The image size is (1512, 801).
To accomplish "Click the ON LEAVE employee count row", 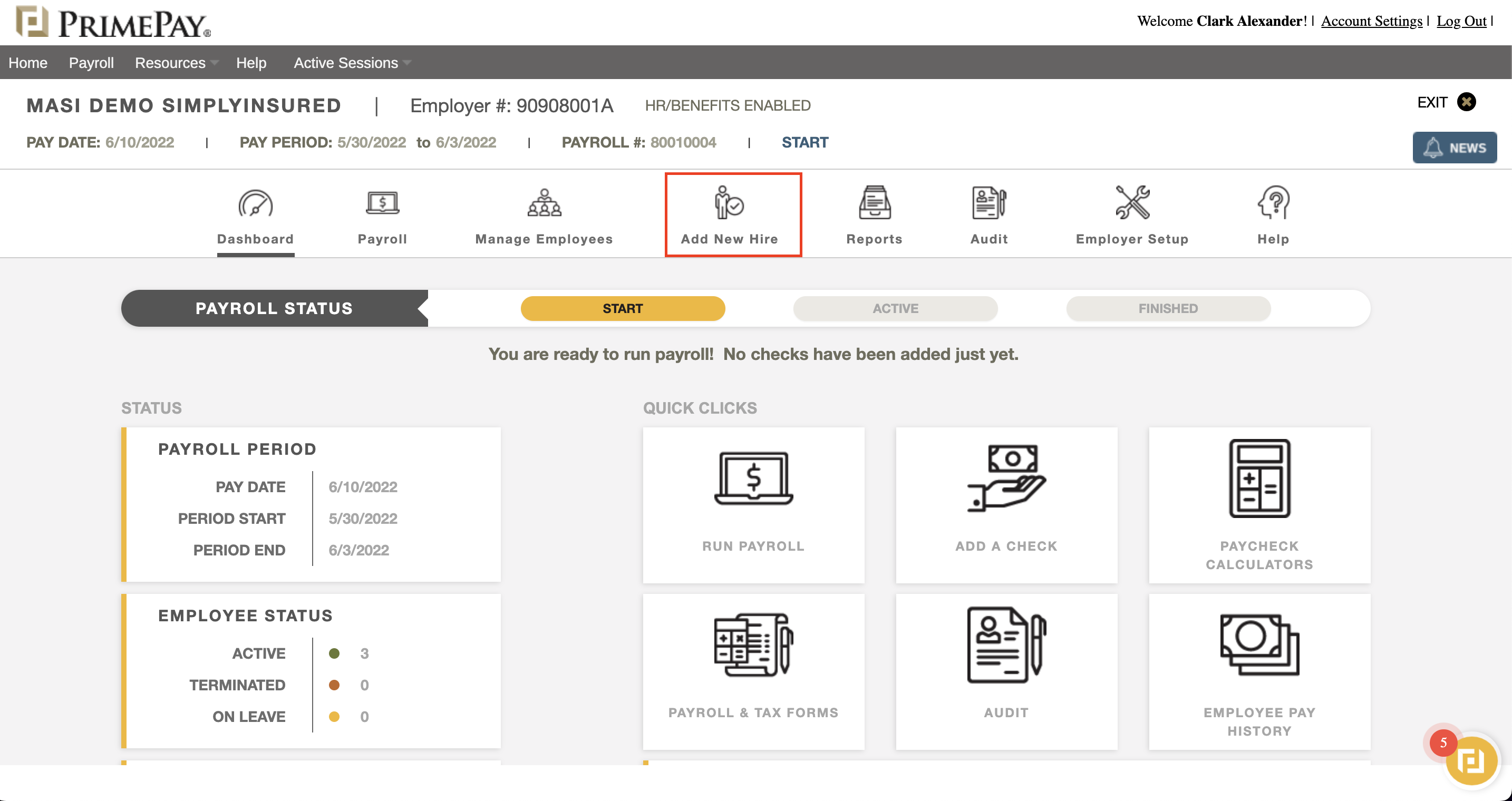I will click(290, 717).
